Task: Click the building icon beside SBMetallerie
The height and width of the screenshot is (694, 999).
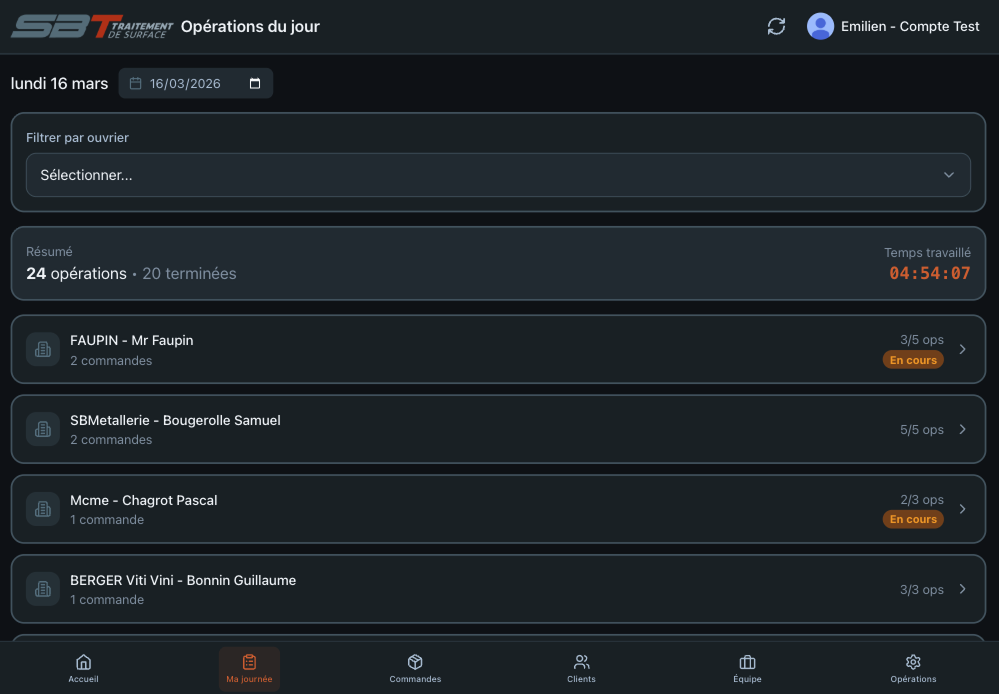Action: pyautogui.click(x=43, y=429)
